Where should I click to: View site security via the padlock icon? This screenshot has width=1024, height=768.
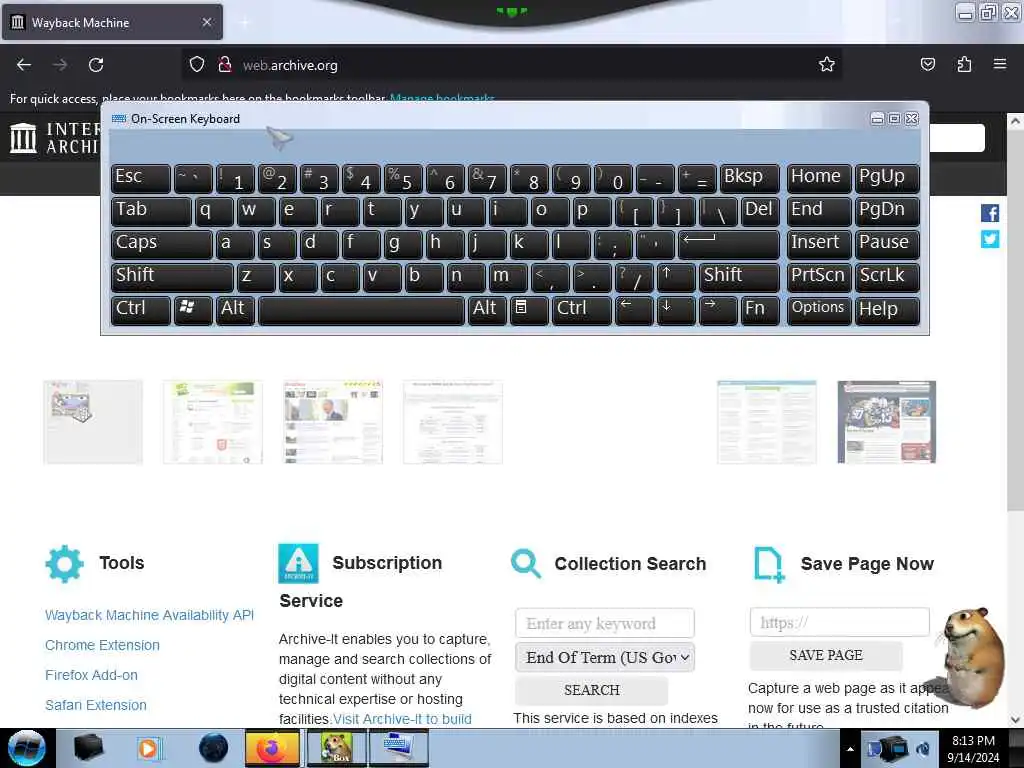click(x=225, y=64)
